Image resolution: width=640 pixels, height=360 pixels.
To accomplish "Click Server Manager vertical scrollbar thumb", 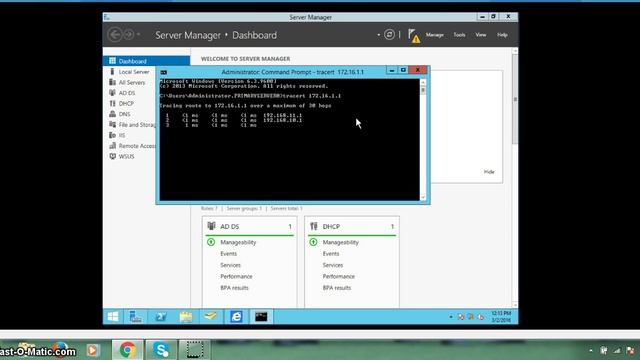I will pos(515,99).
